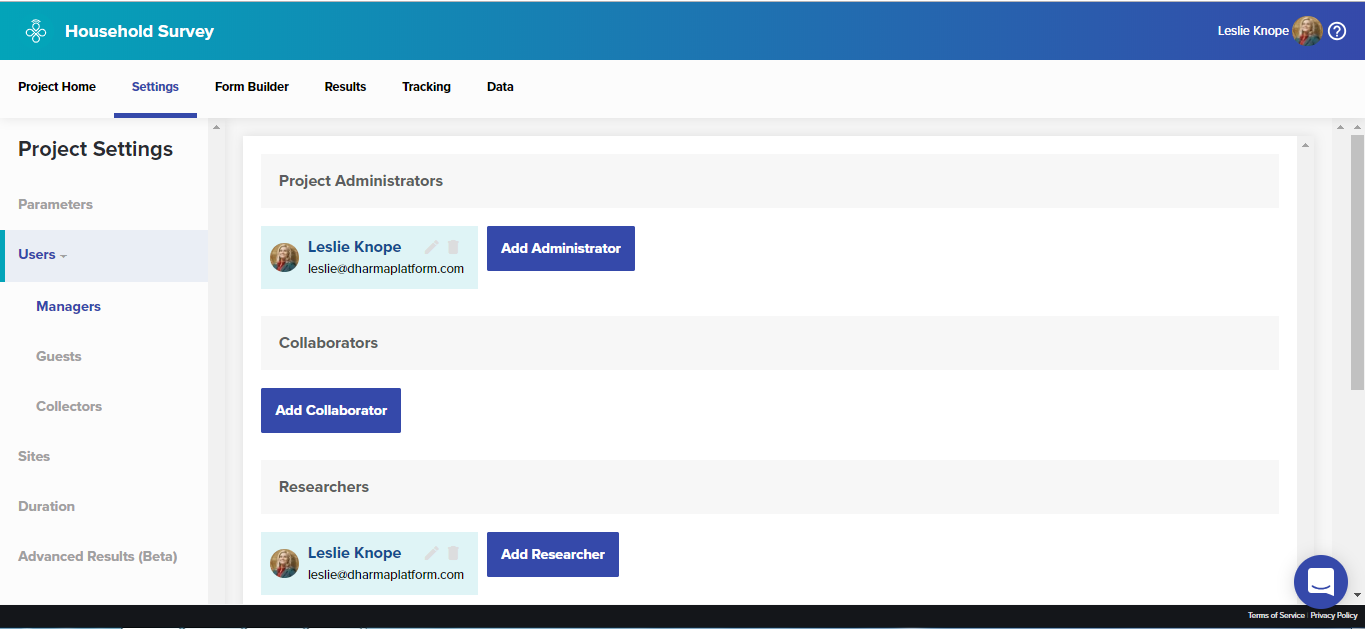This screenshot has height=629, width=1365.
Task: Click the inner panel scroll up arrow
Action: pos(1304,145)
